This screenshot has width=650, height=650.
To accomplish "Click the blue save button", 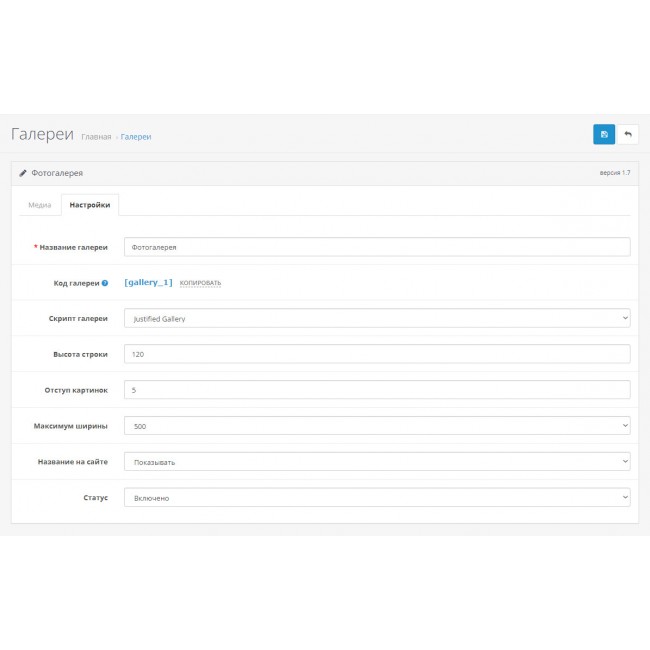I will click(x=604, y=134).
